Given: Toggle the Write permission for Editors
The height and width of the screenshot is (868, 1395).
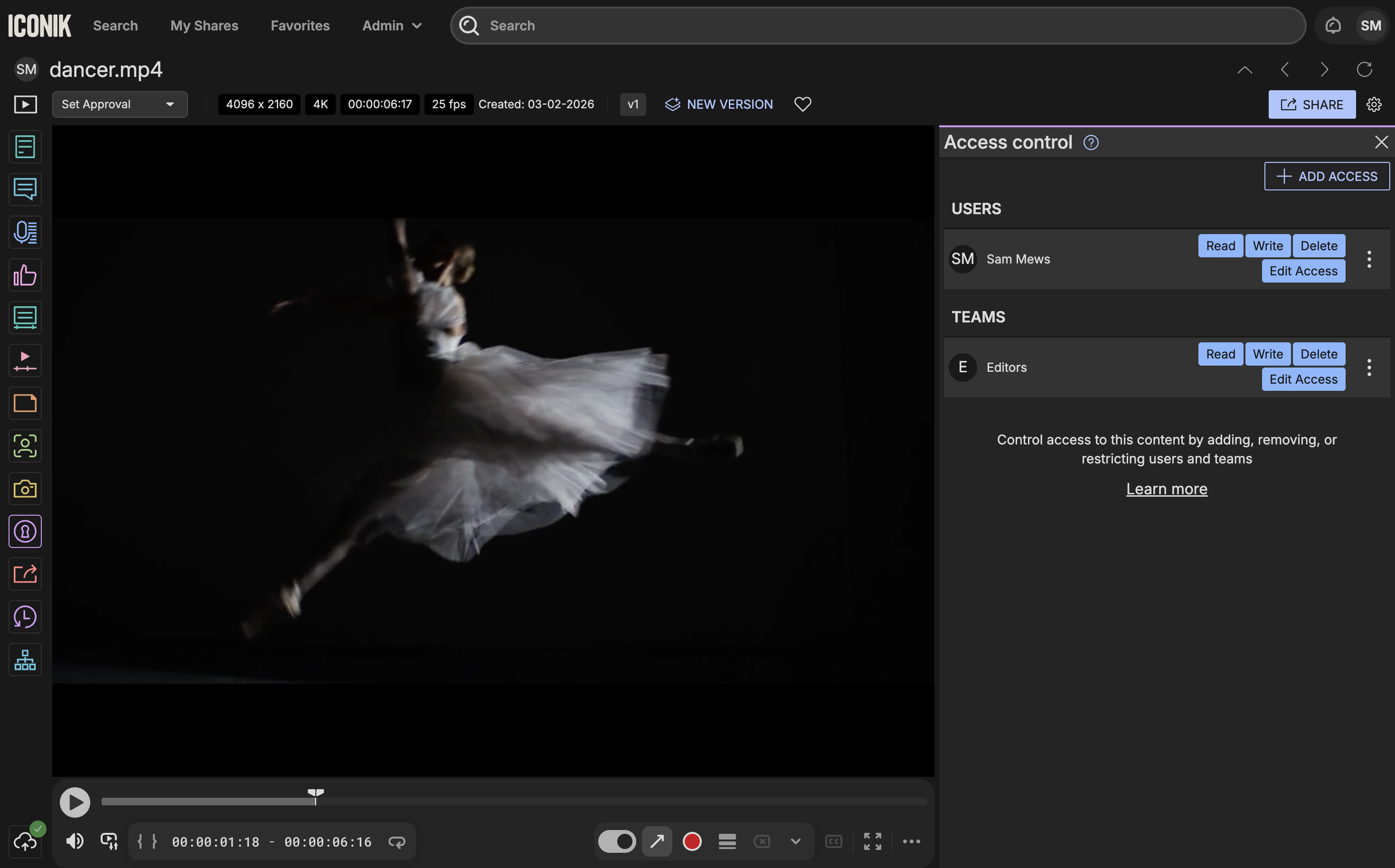Looking at the screenshot, I should [x=1267, y=354].
